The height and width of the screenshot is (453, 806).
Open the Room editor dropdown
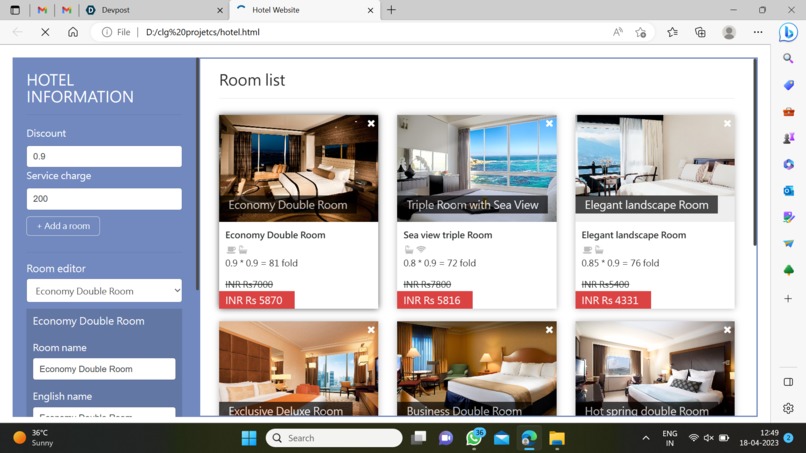pos(104,291)
